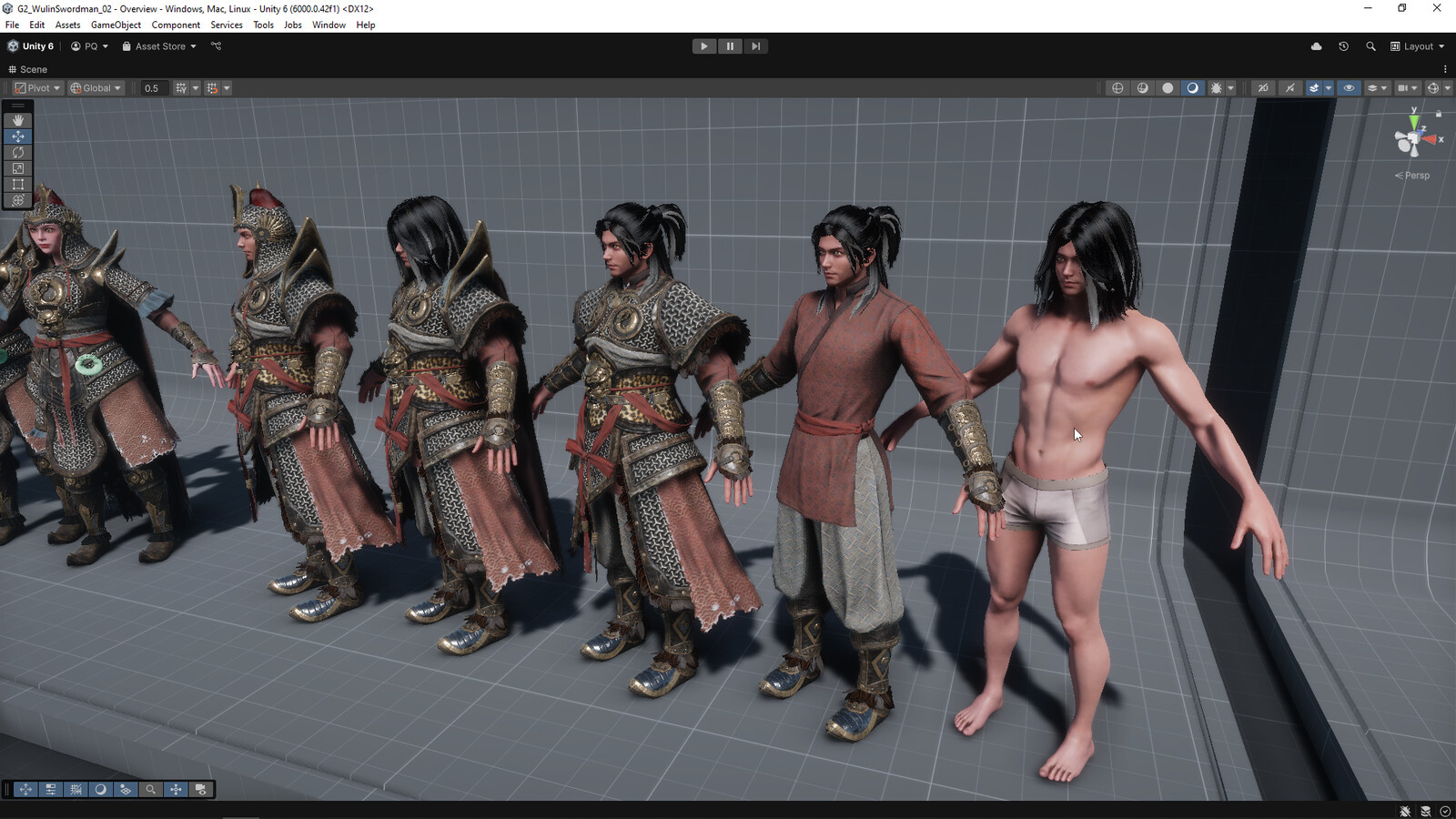Image resolution: width=1456 pixels, height=819 pixels.
Task: Open the scene camera settings dropdown
Action: point(1408,88)
